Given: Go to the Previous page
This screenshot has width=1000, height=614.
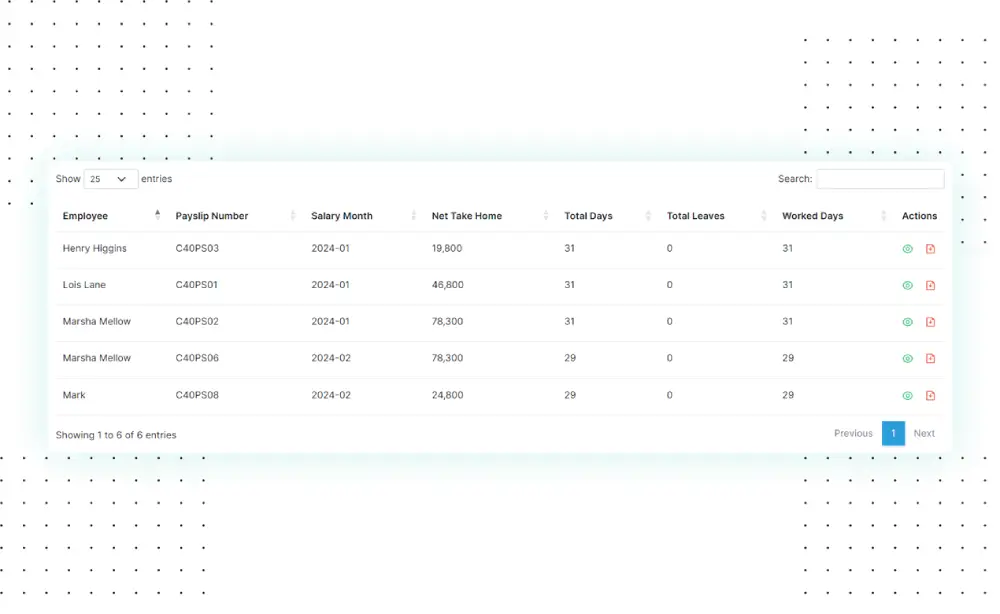Looking at the screenshot, I should click(x=853, y=433).
